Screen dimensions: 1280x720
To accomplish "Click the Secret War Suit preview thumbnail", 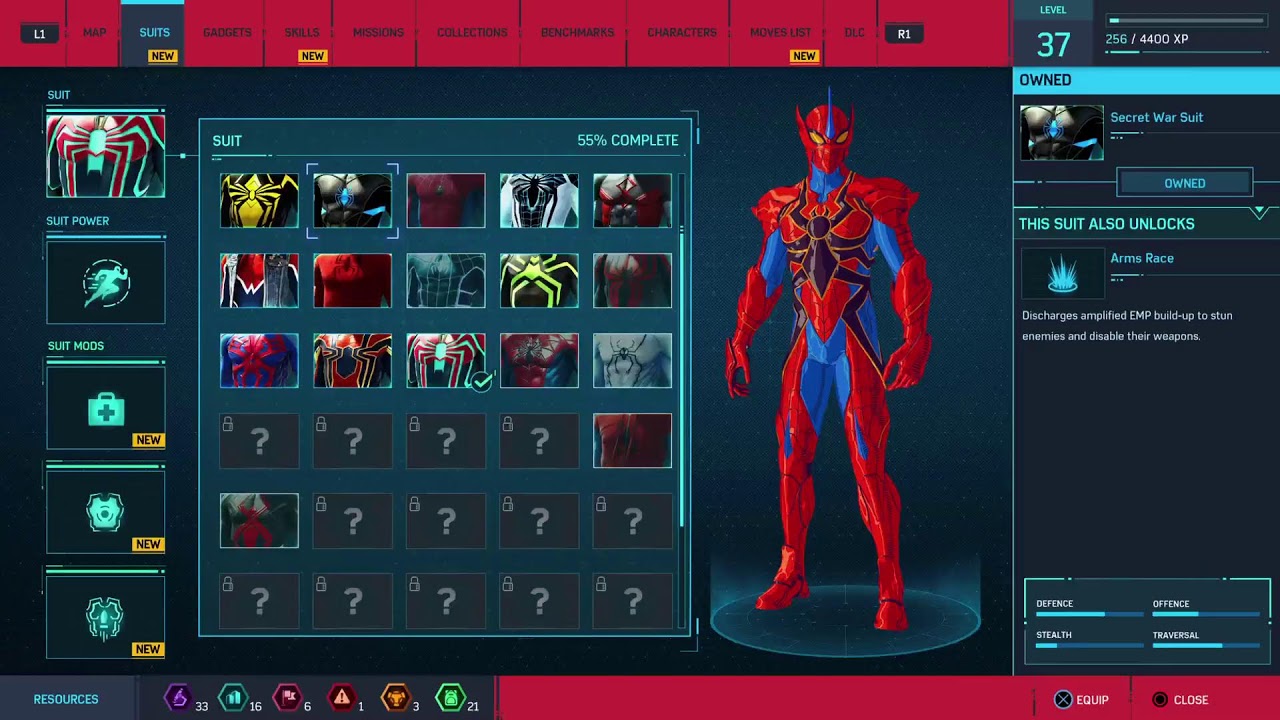I will [x=1062, y=133].
